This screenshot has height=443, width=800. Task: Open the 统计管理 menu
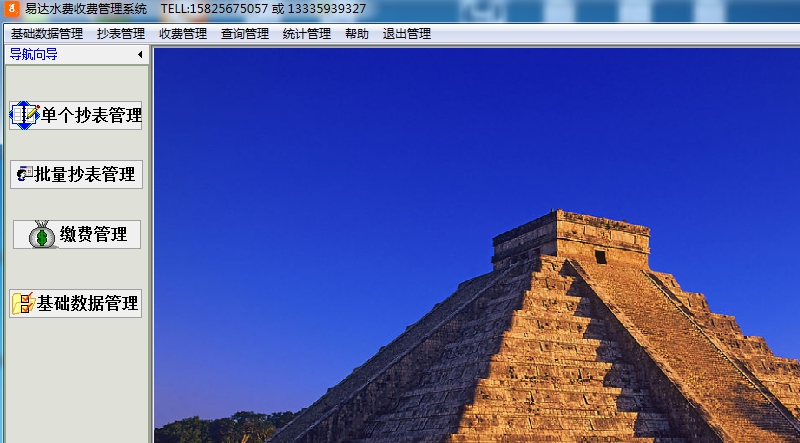[307, 34]
